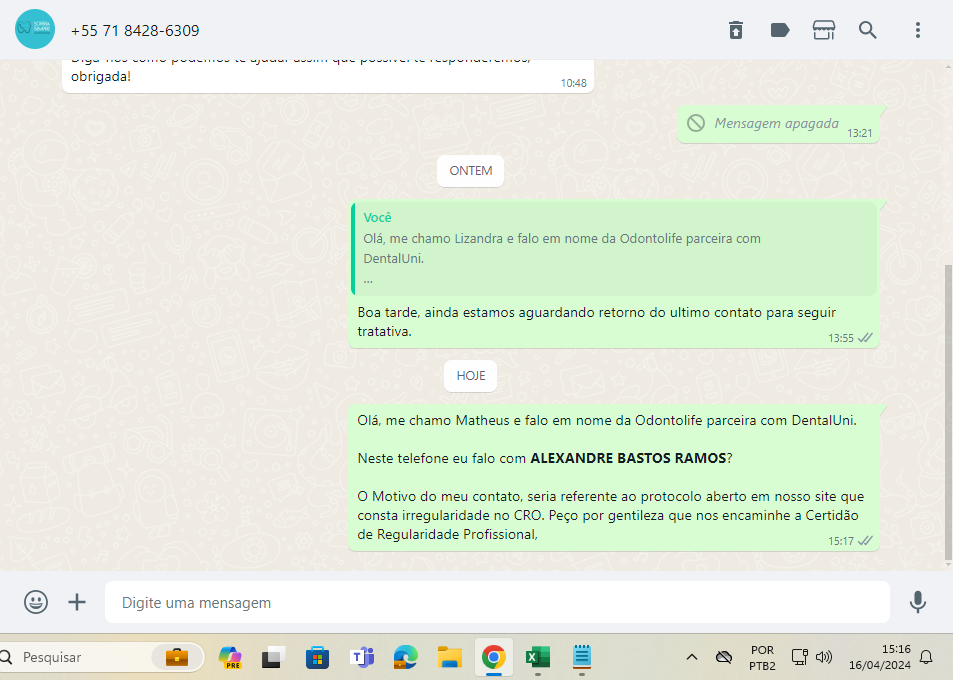Search within this conversation
The image size is (953, 680).
(x=867, y=30)
